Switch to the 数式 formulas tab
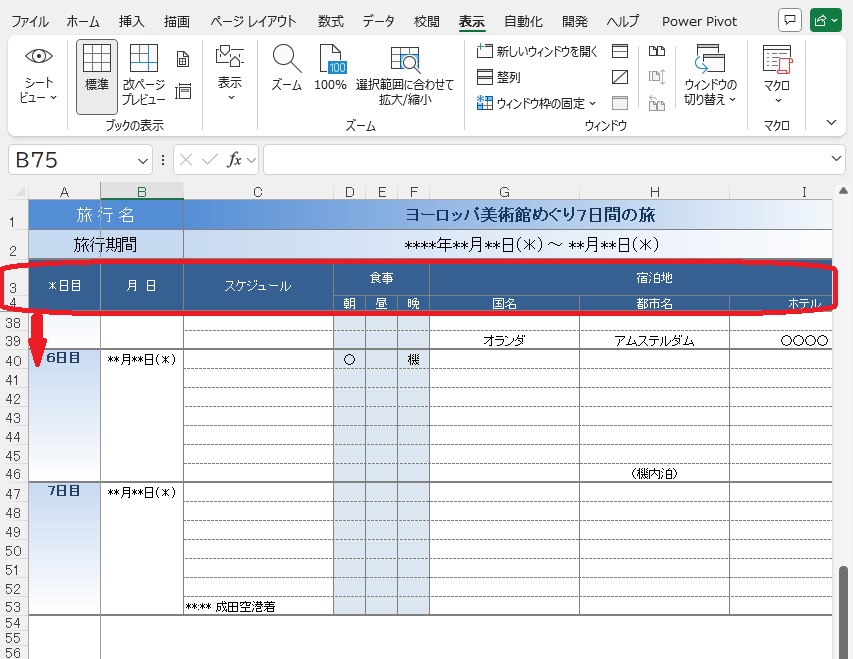 coord(331,21)
